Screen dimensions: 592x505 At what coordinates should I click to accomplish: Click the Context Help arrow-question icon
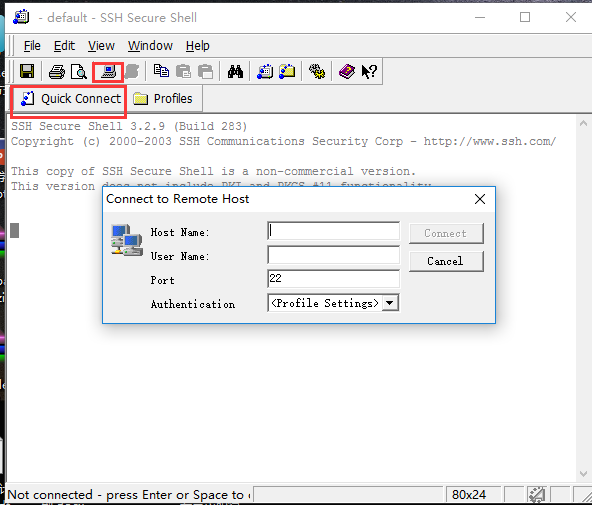coord(369,71)
